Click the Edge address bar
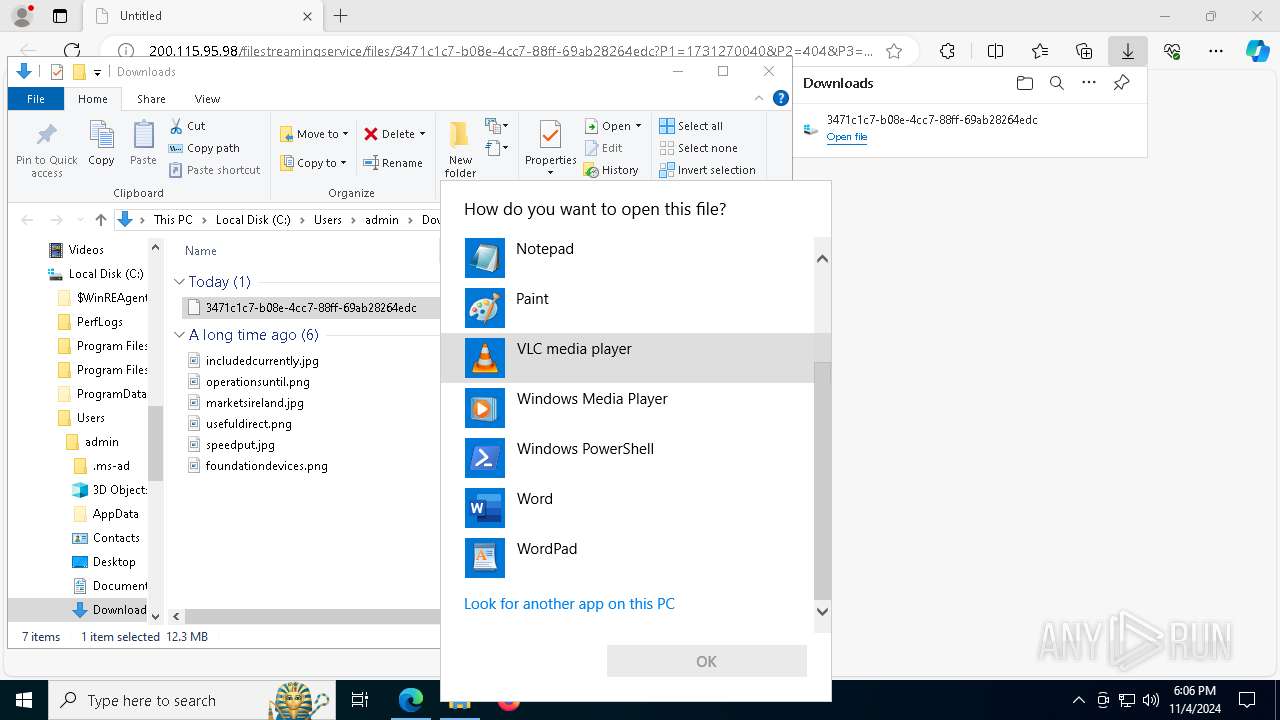Image resolution: width=1280 pixels, height=720 pixels. 510,51
